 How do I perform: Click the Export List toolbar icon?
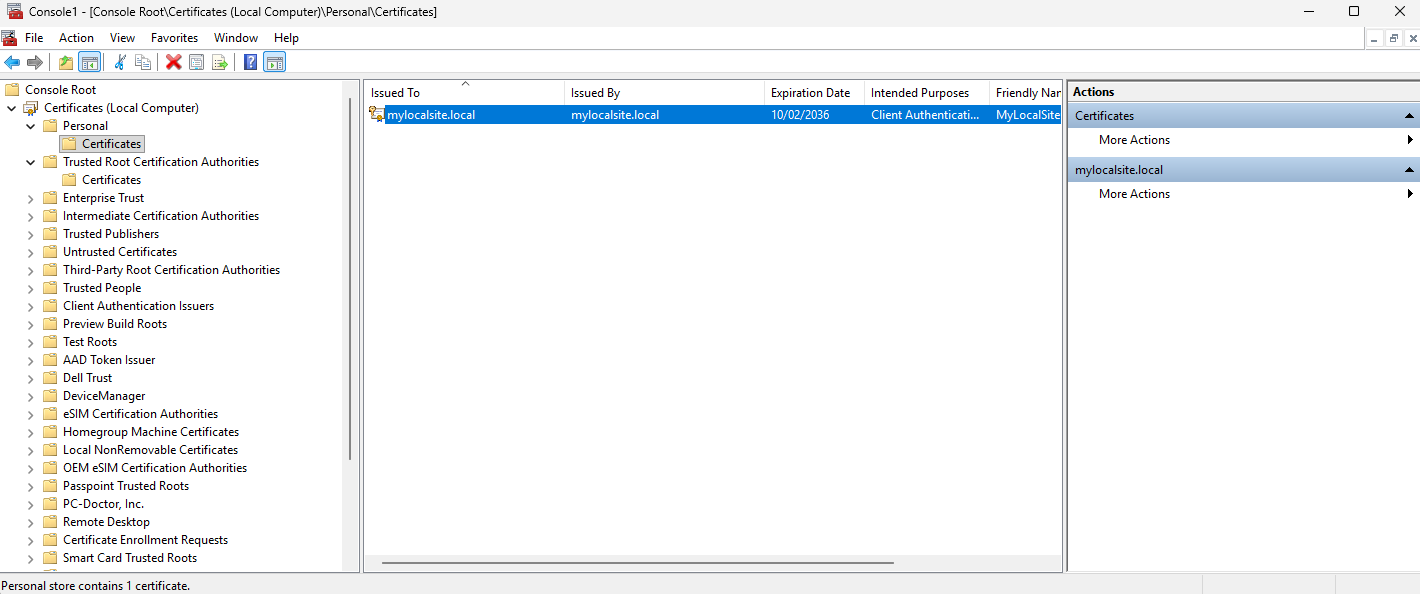220,62
